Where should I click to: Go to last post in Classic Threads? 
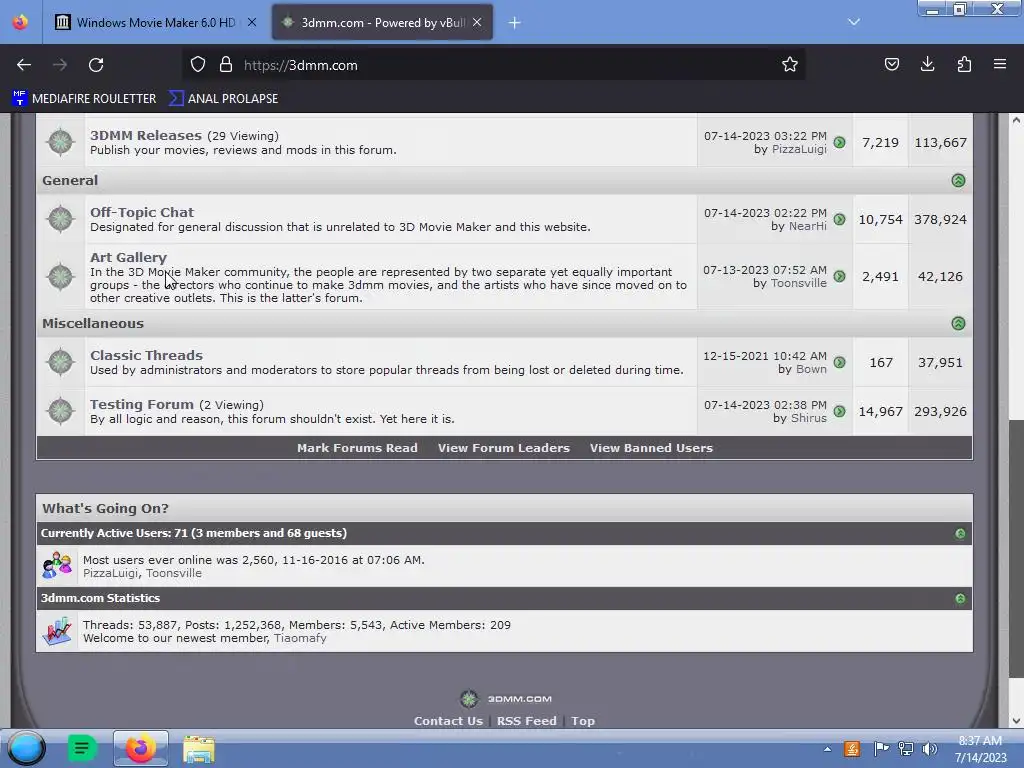[840, 362]
